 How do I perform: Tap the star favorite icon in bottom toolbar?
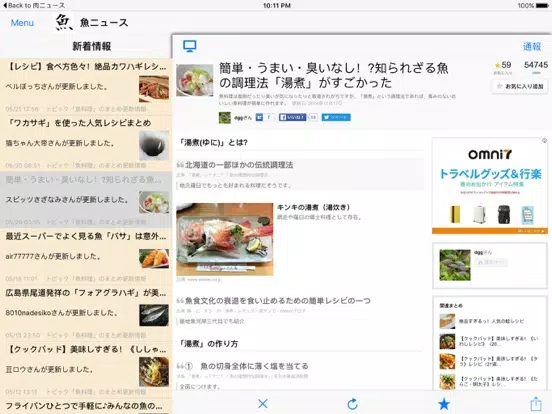click(x=444, y=403)
